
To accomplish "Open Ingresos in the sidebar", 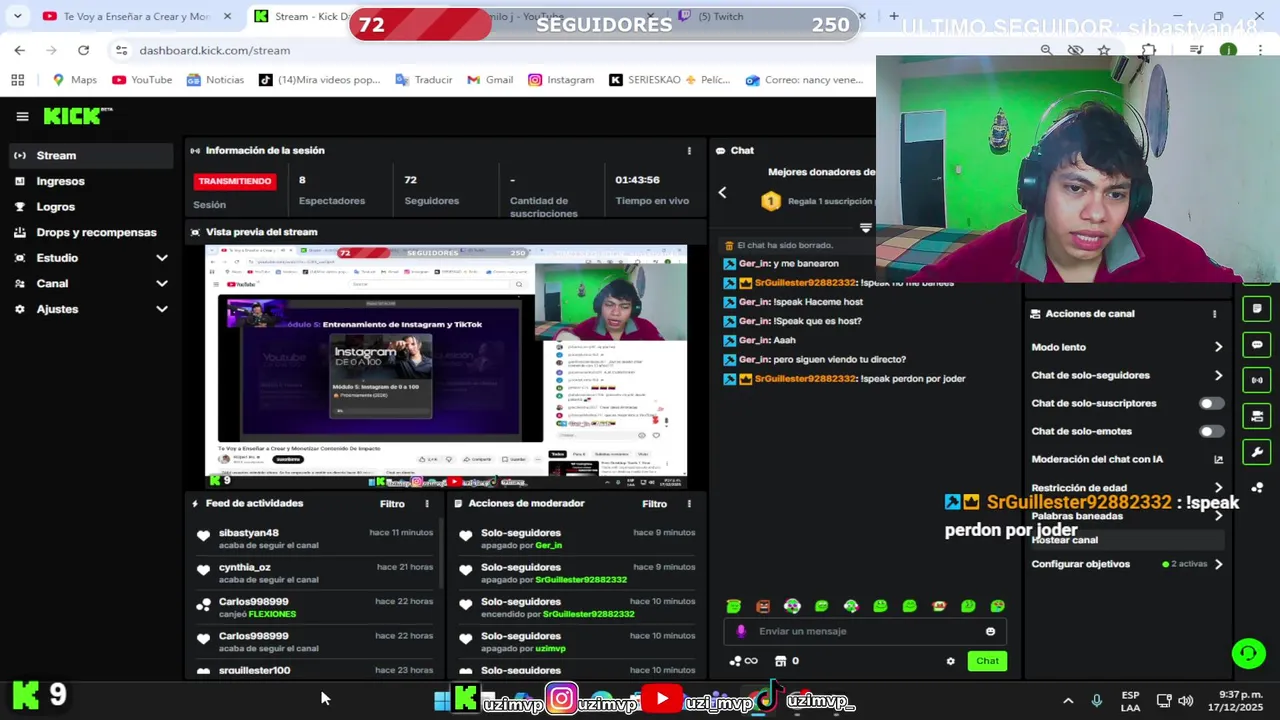I will [92, 181].
